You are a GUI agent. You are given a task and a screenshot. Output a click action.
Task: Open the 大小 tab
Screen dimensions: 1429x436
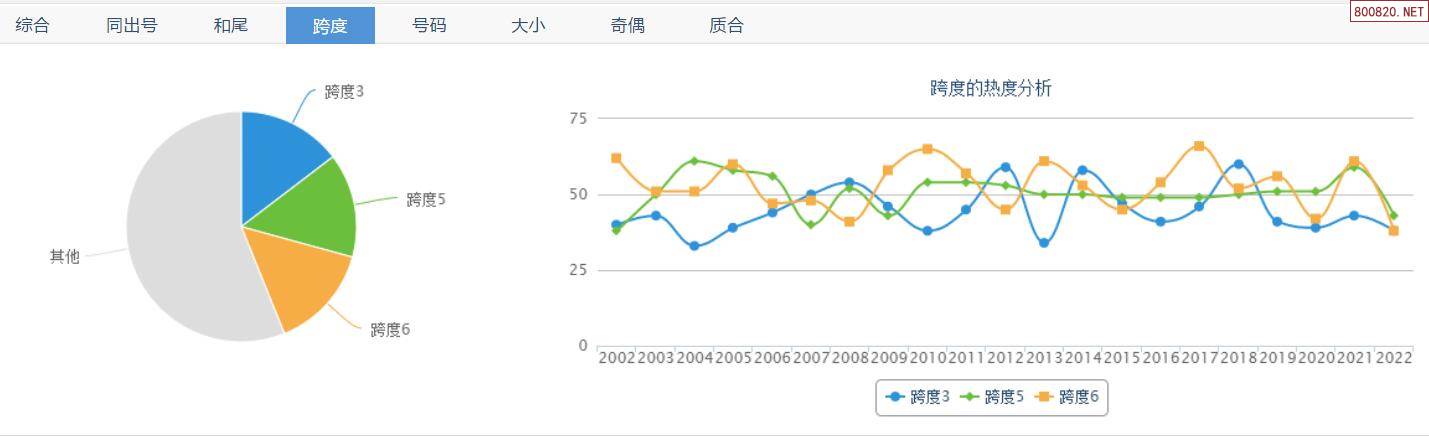click(x=528, y=25)
